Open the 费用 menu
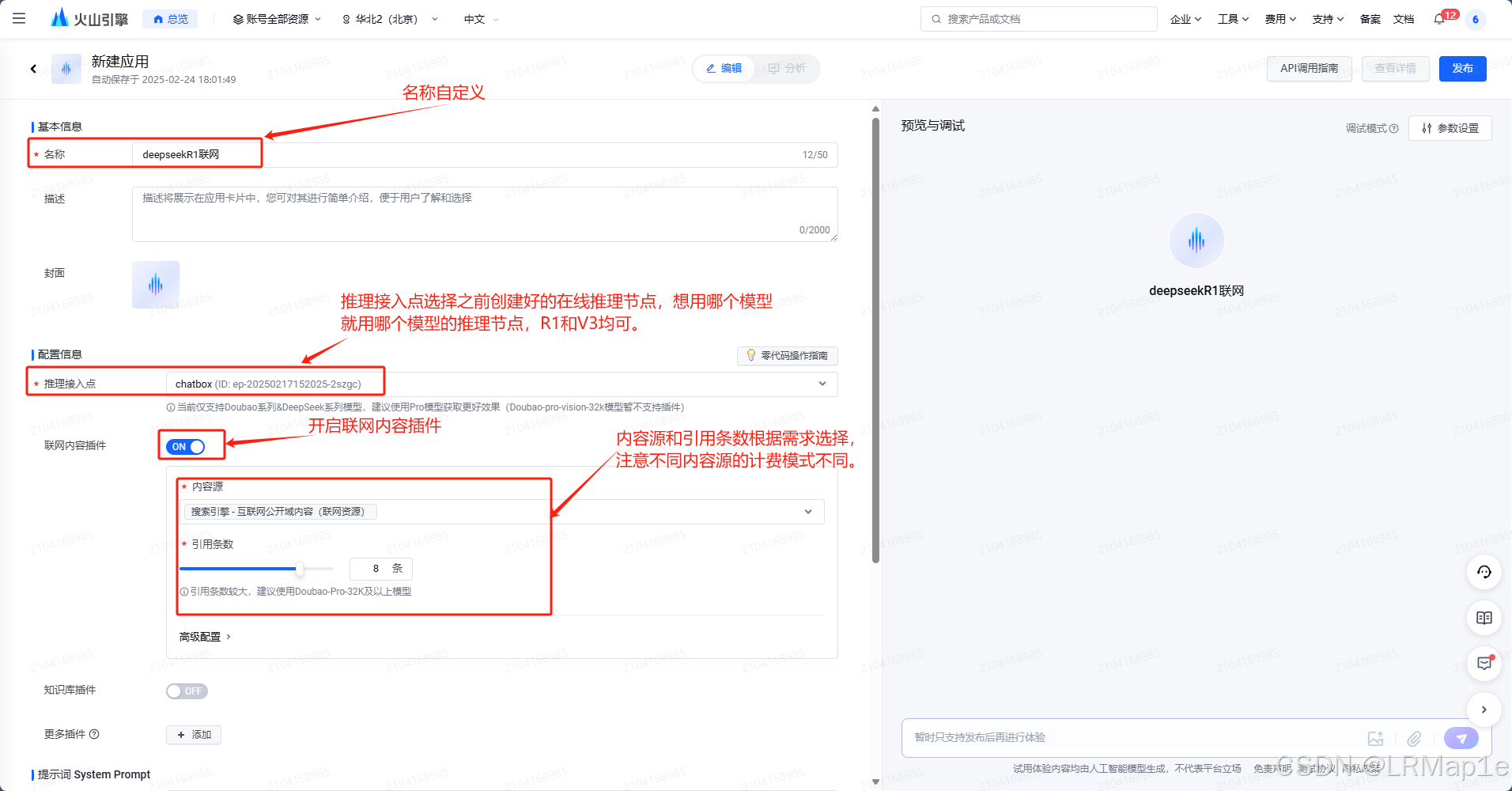This screenshot has height=791, width=1512. coord(1280,19)
